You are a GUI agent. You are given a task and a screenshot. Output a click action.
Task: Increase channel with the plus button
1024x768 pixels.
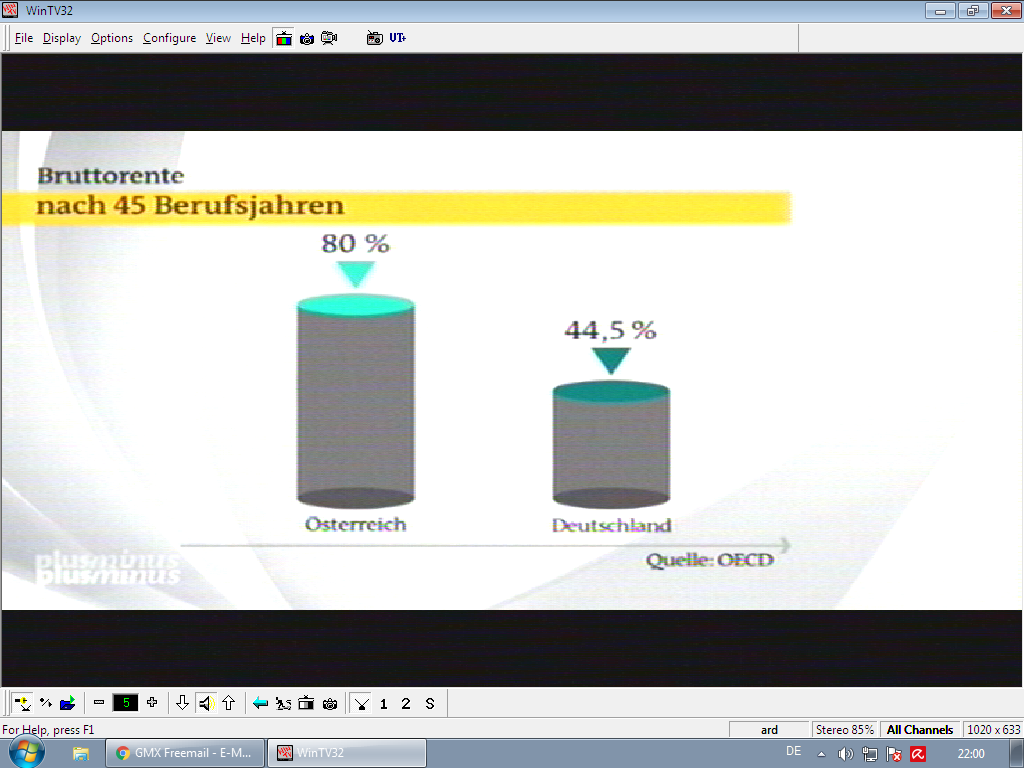tap(152, 703)
